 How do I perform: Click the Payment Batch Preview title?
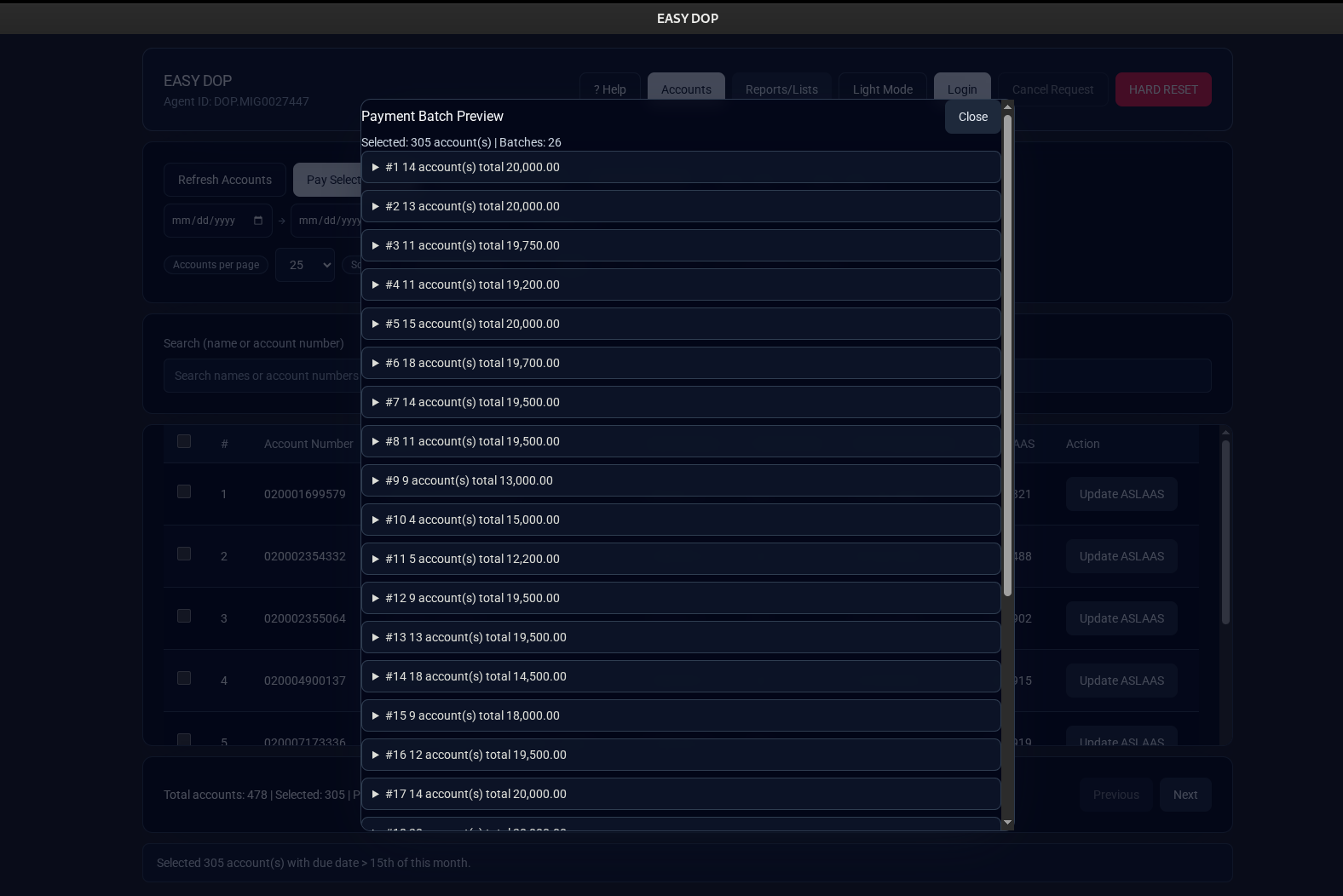tap(432, 116)
